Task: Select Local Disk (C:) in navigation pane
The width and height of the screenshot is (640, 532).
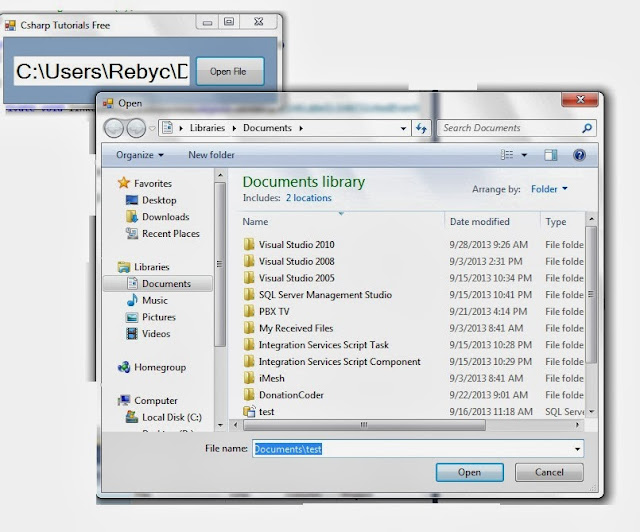Action: 164,417
